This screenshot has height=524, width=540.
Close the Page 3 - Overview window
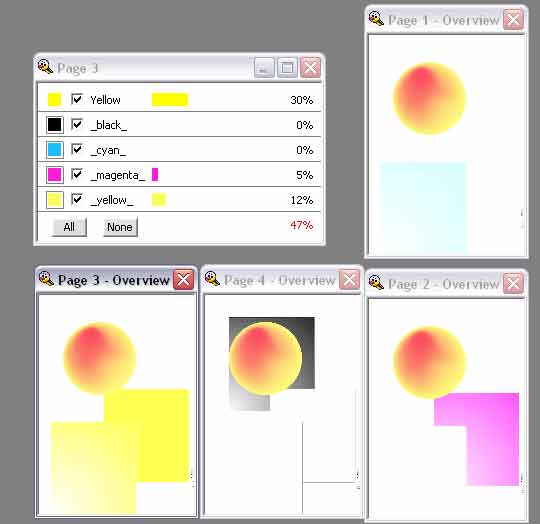[x=183, y=280]
